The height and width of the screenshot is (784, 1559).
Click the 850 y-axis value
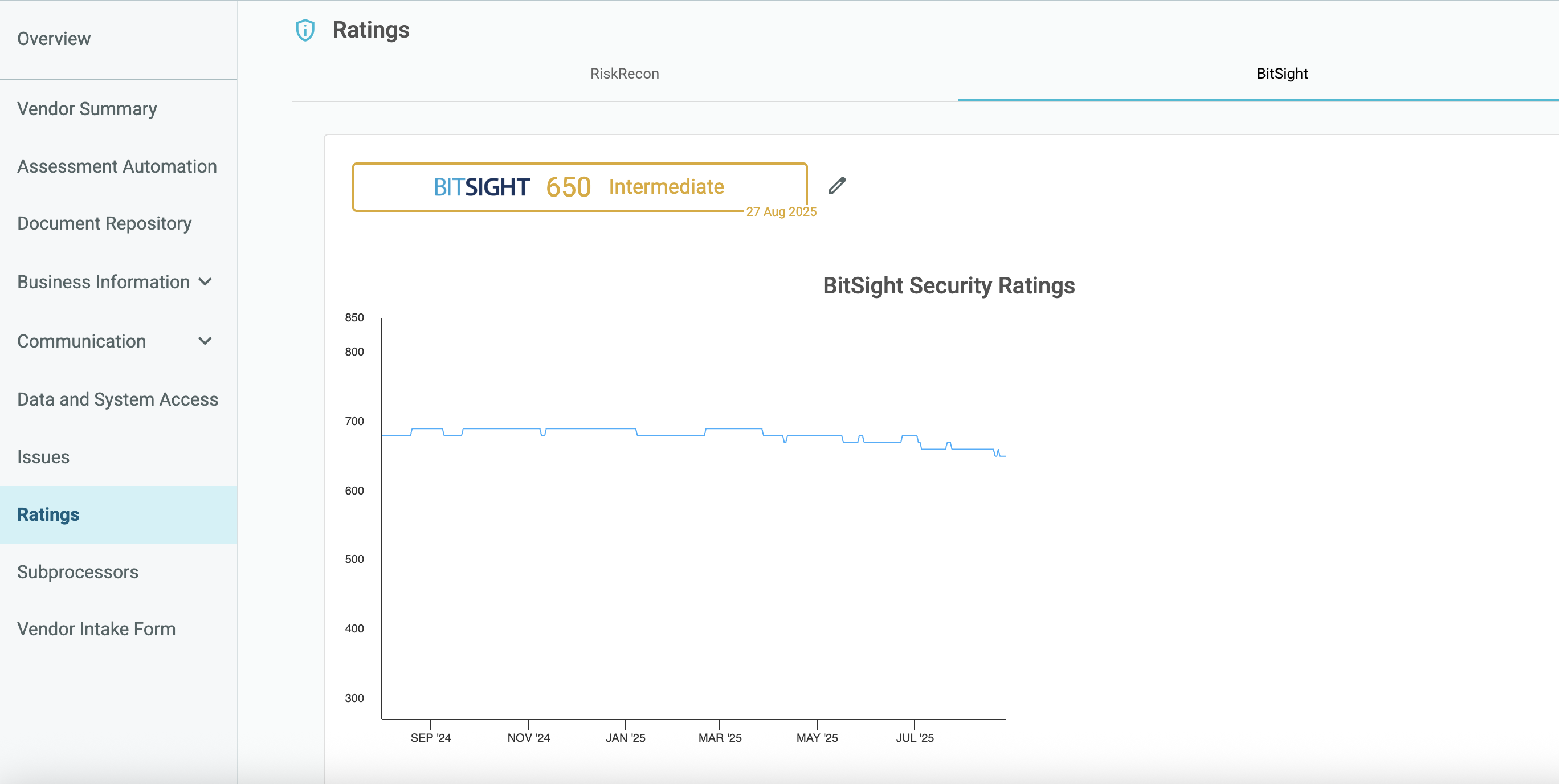click(x=354, y=317)
